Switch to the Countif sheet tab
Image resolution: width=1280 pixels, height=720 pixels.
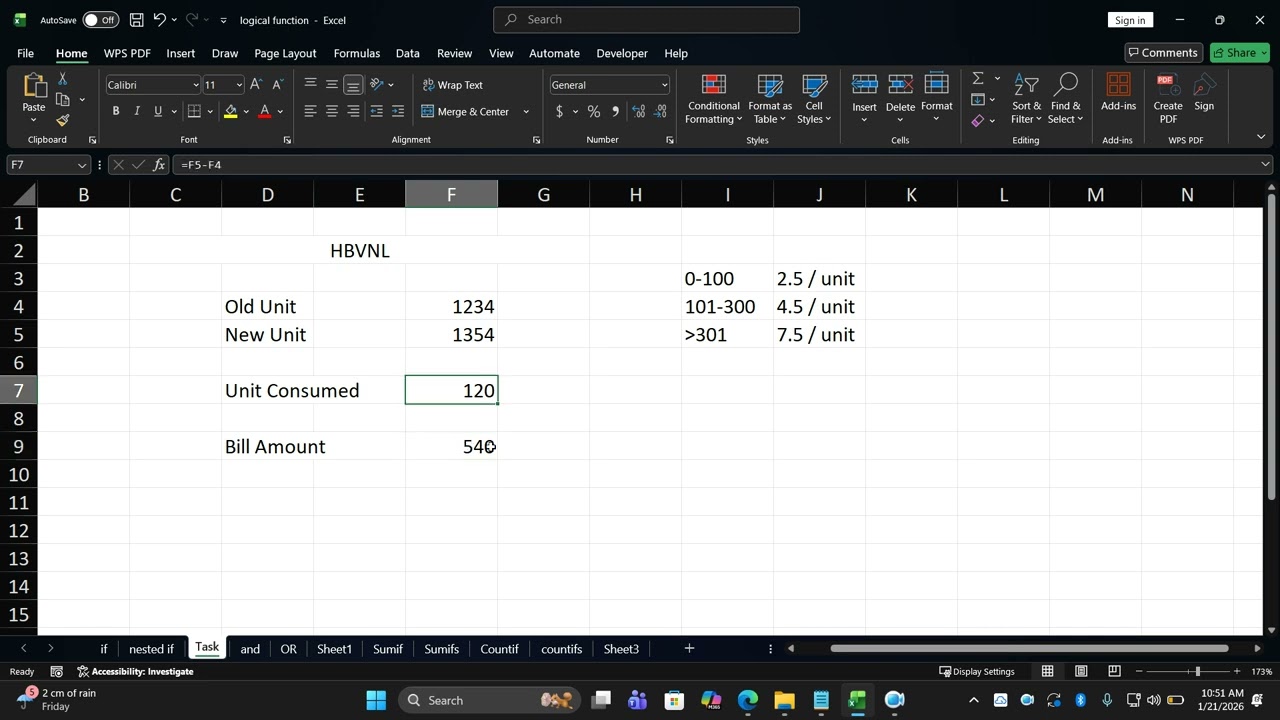(x=499, y=649)
